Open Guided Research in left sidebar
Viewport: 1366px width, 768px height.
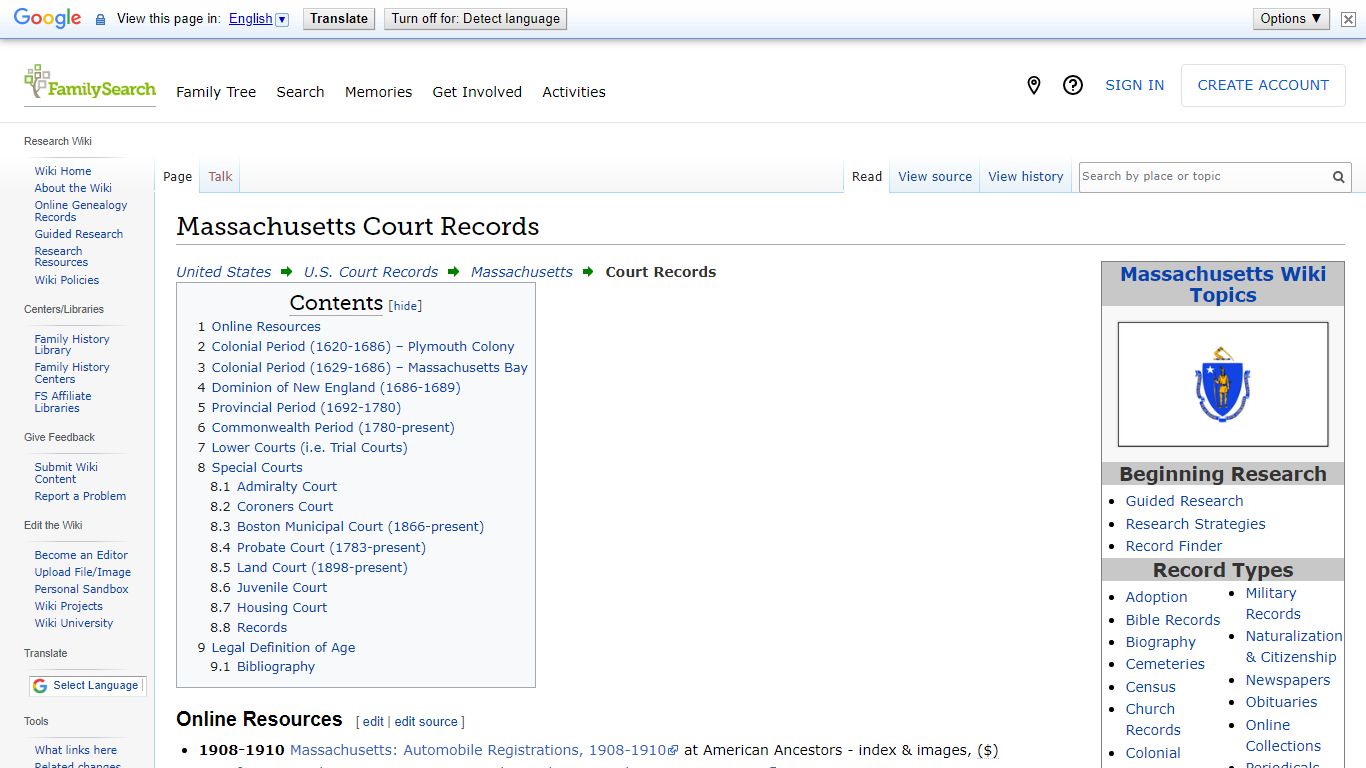pyautogui.click(x=79, y=234)
